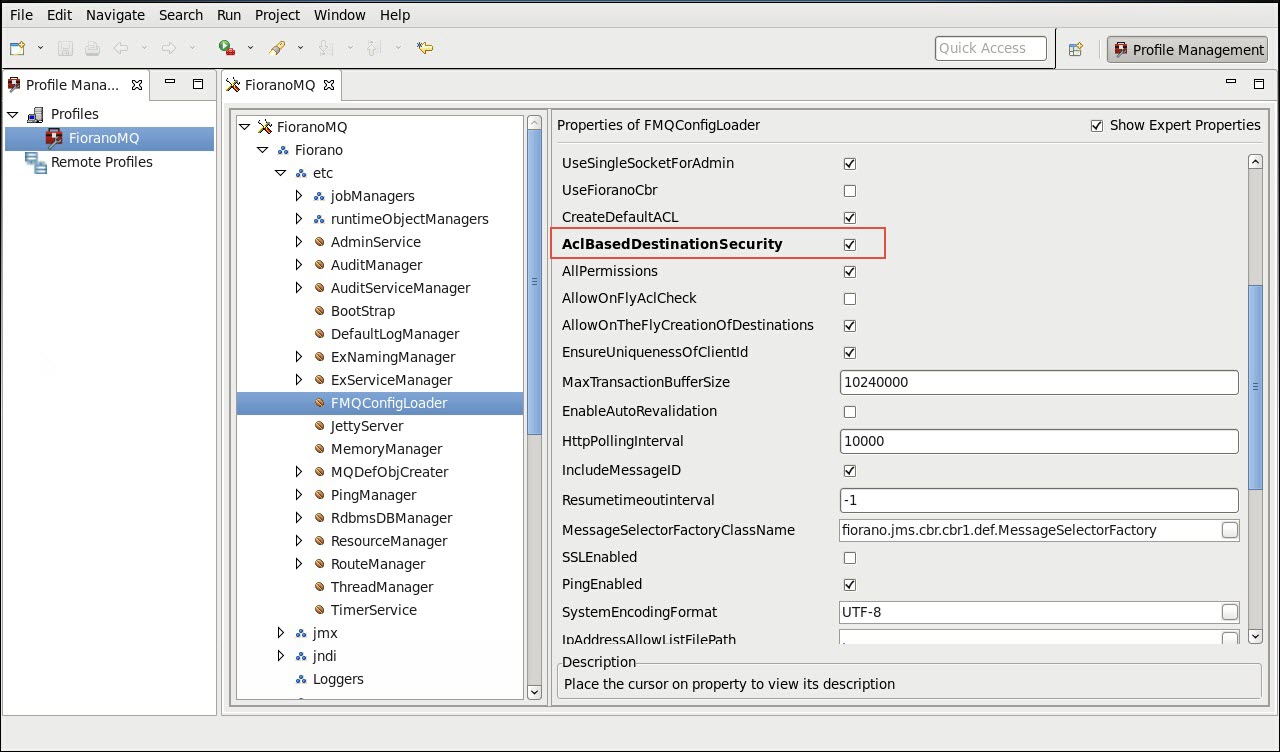Toggle UseSingleSocketForAdmin checkbox
1280x752 pixels.
850,163
